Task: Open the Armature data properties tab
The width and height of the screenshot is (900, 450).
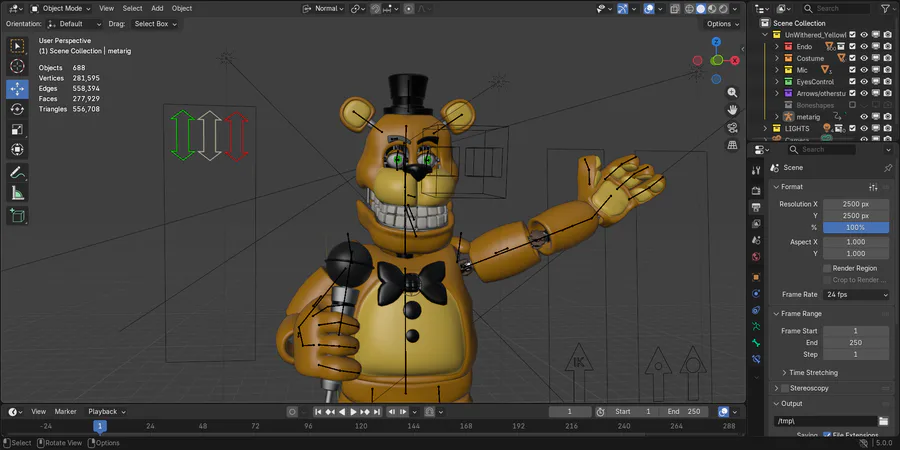Action: [757, 327]
